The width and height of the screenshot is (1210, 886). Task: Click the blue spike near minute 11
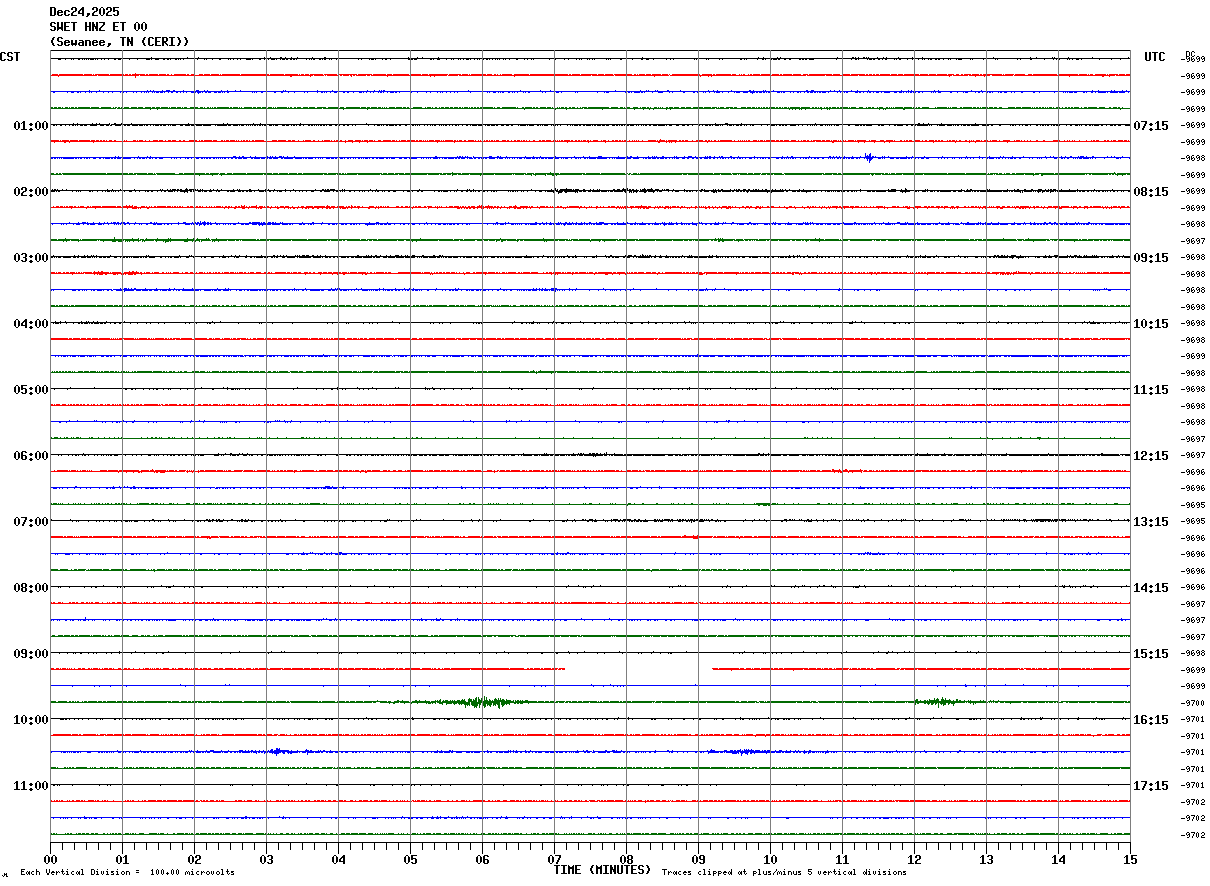[869, 157]
